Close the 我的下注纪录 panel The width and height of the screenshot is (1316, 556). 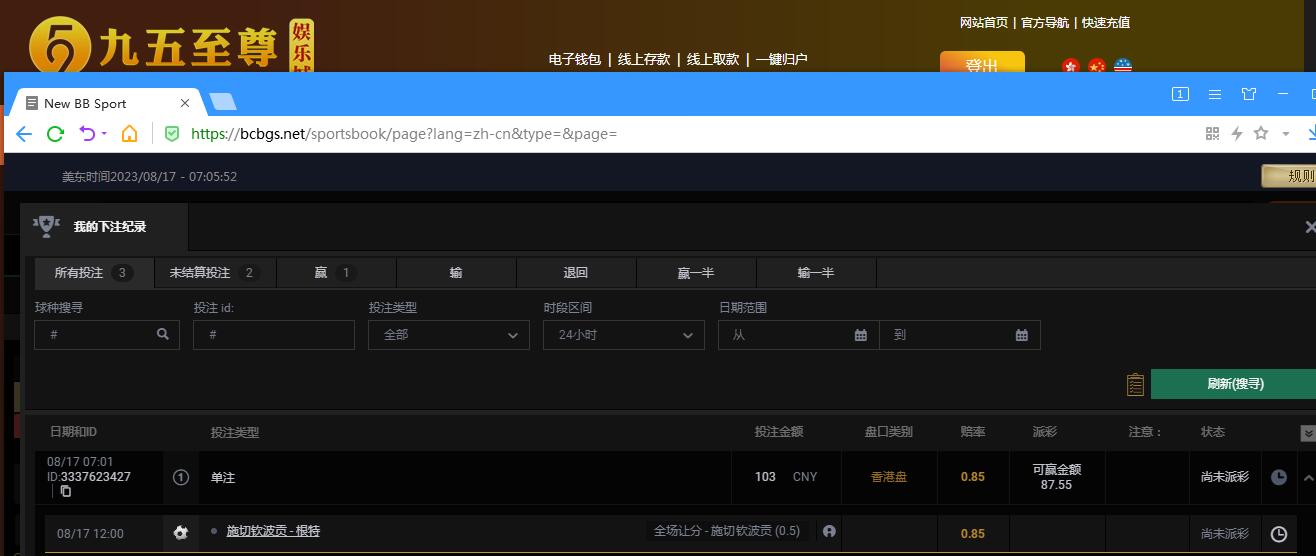pos(1310,227)
